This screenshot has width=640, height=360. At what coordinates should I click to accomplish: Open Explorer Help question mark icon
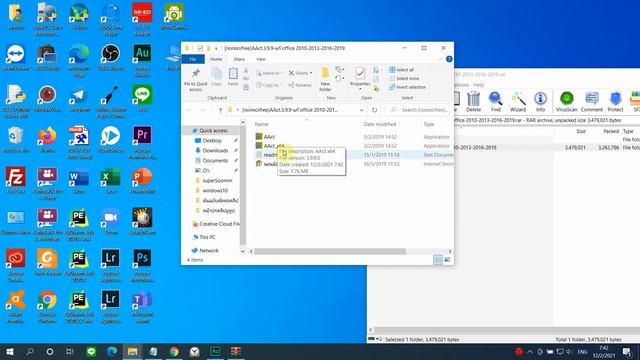coord(449,59)
